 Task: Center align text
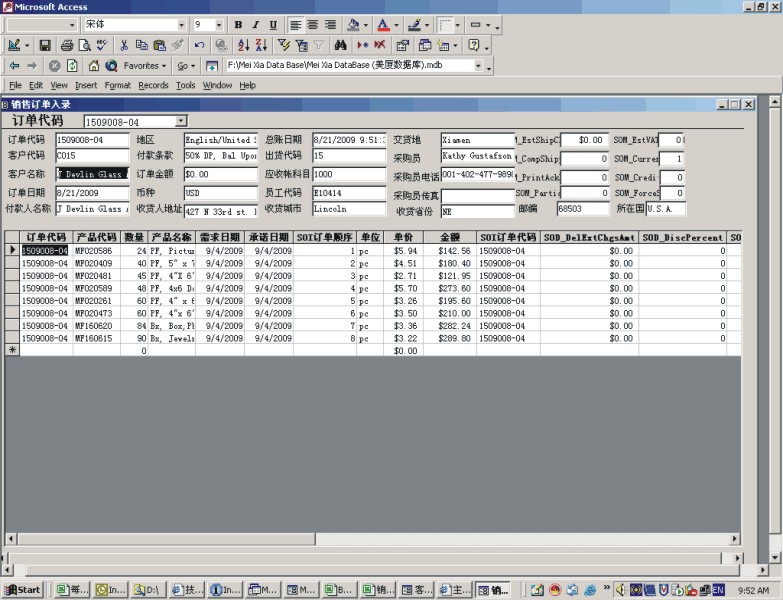(x=313, y=25)
